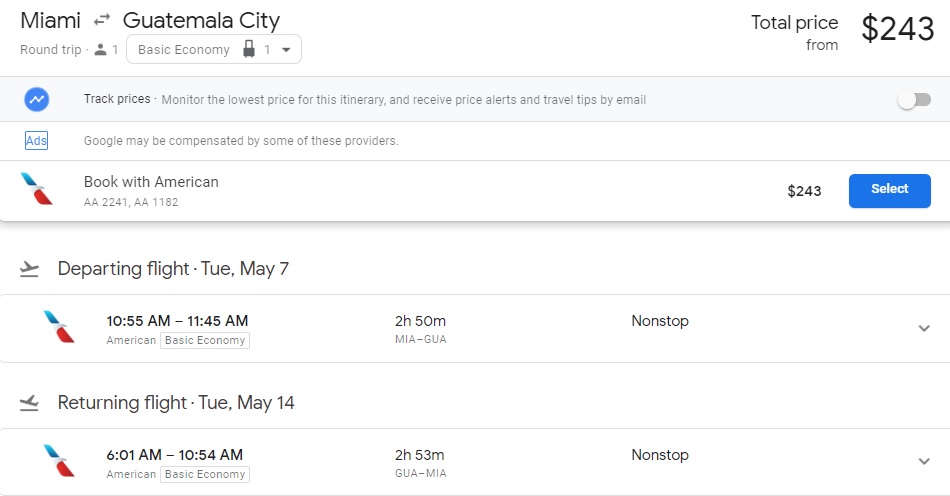Click the Ads label badge
The height and width of the screenshot is (496, 950).
click(x=36, y=141)
